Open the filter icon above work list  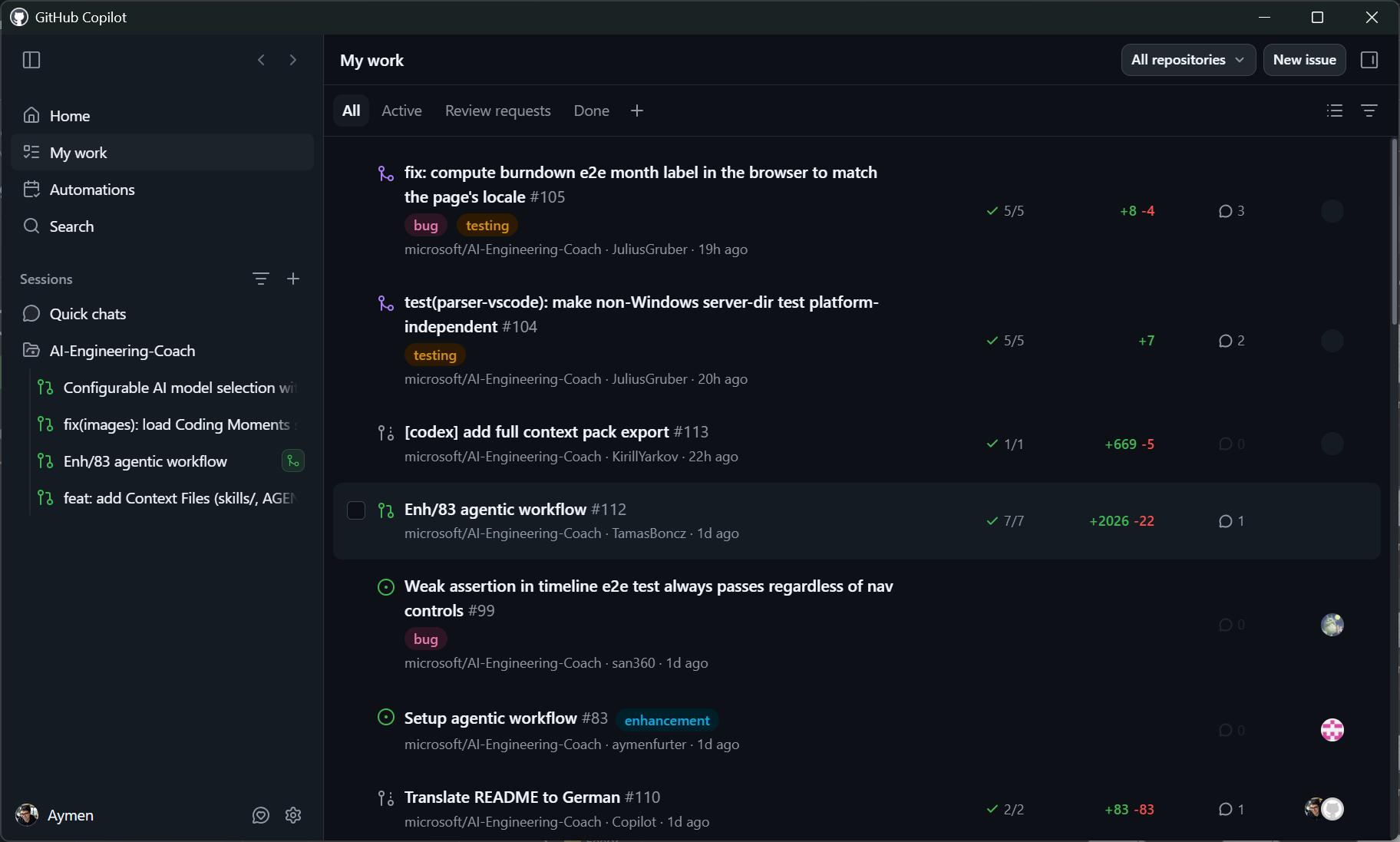(x=1369, y=111)
